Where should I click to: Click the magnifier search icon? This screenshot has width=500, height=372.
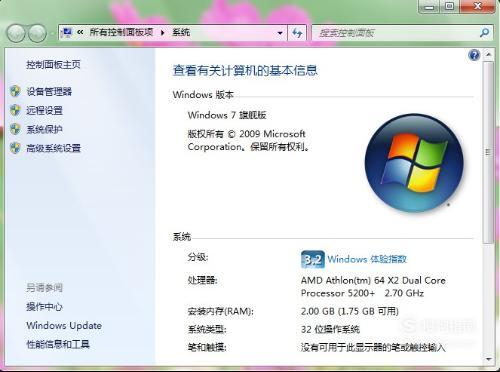tap(484, 33)
